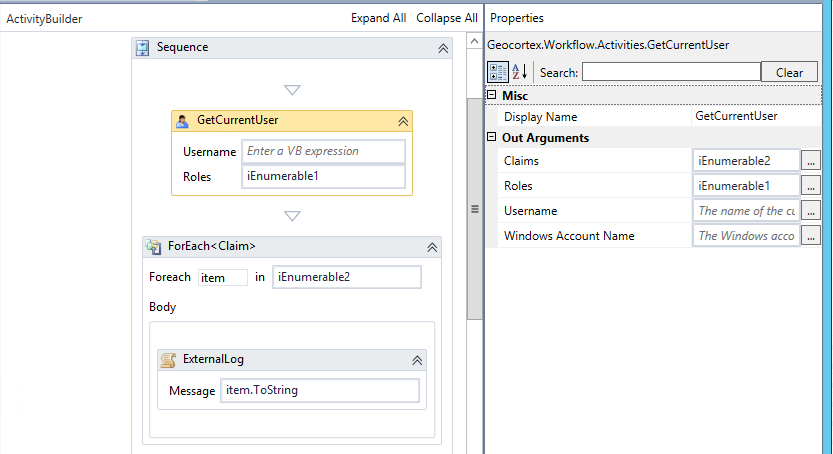
Task: Click Geocortex.Workflow.Activities.GetCurrentUser type text
Action: point(608,45)
